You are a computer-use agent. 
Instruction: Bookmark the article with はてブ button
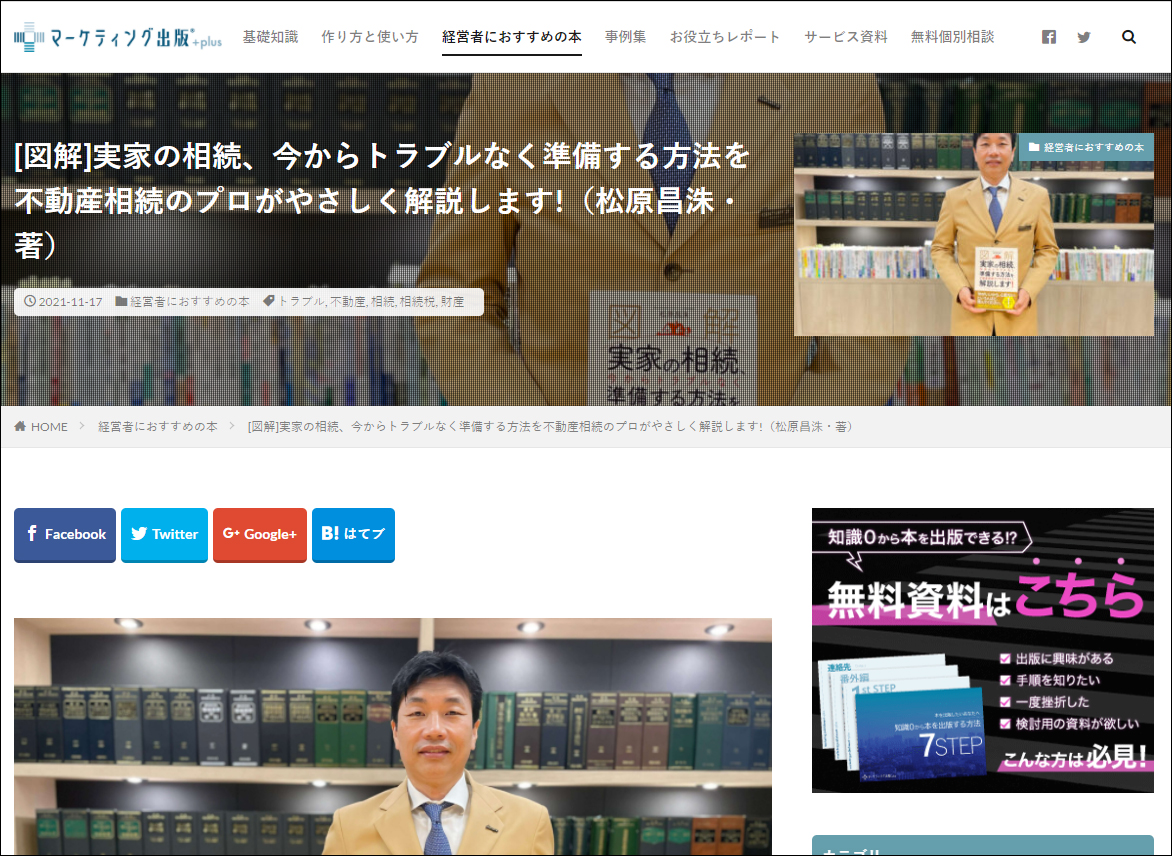(354, 535)
